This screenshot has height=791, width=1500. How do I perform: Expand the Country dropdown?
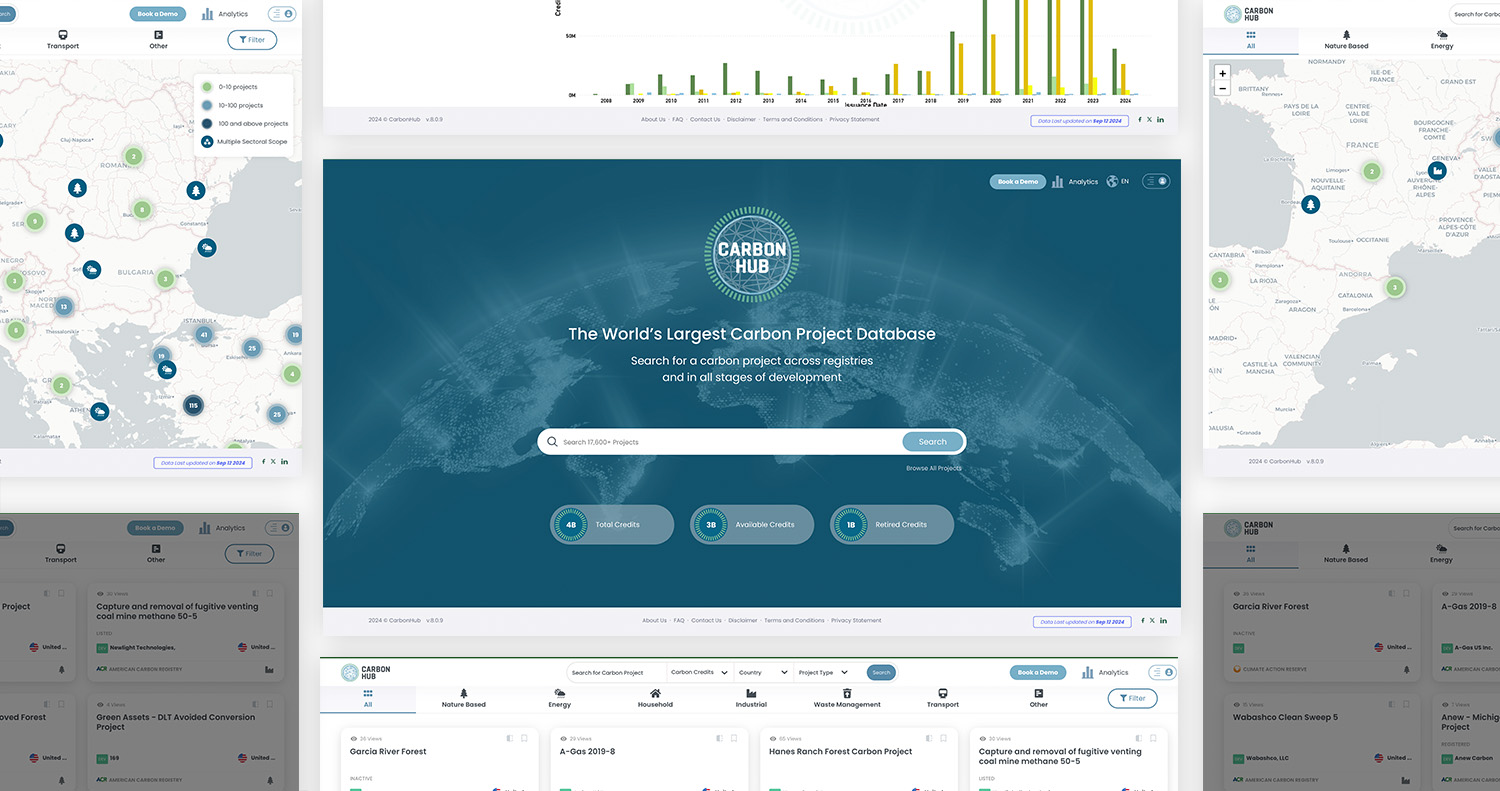point(763,673)
